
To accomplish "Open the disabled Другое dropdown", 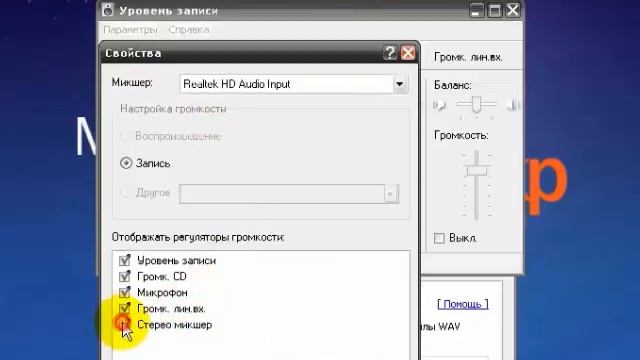I will tap(391, 194).
